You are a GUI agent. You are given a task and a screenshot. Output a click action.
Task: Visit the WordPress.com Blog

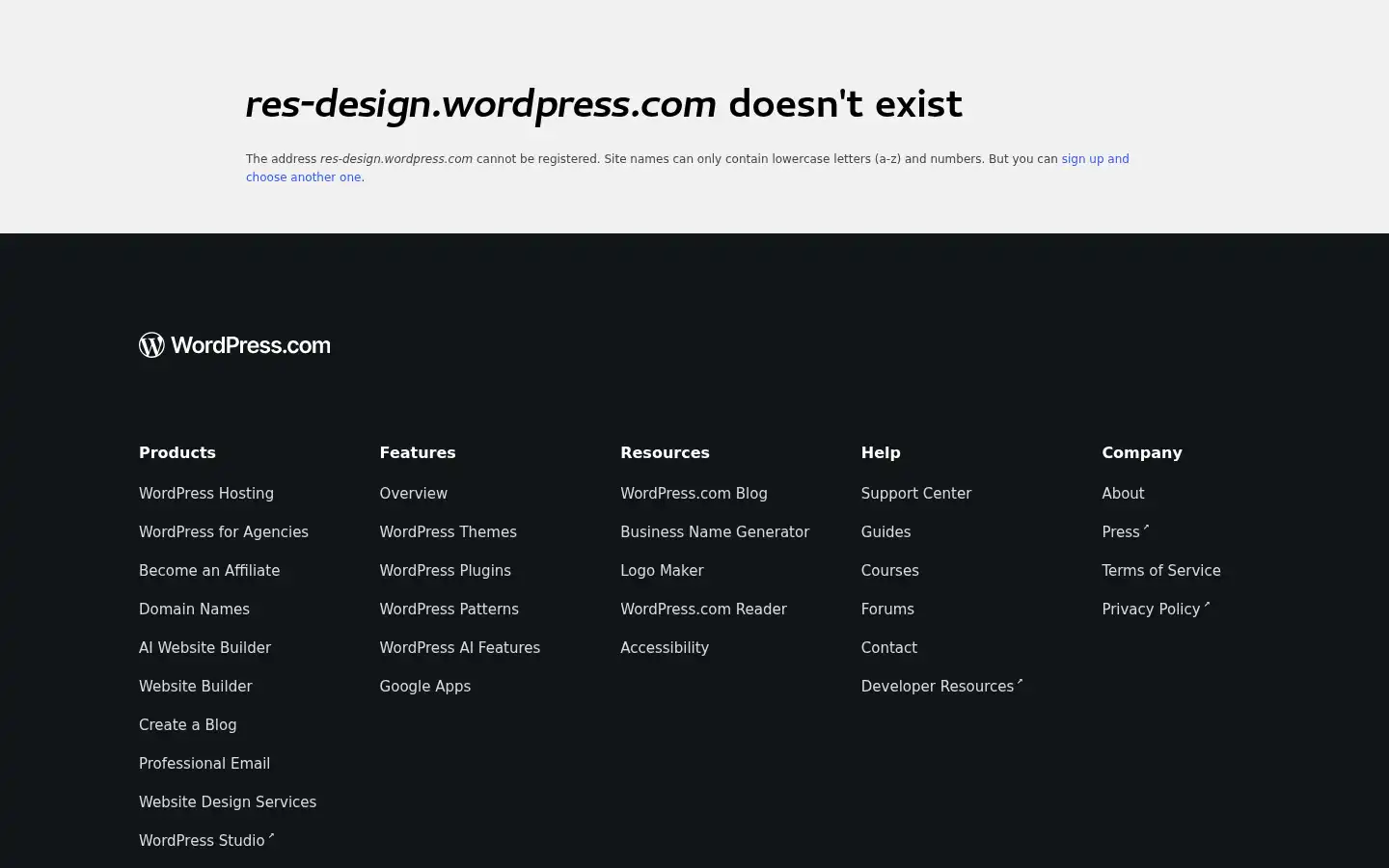point(694,494)
